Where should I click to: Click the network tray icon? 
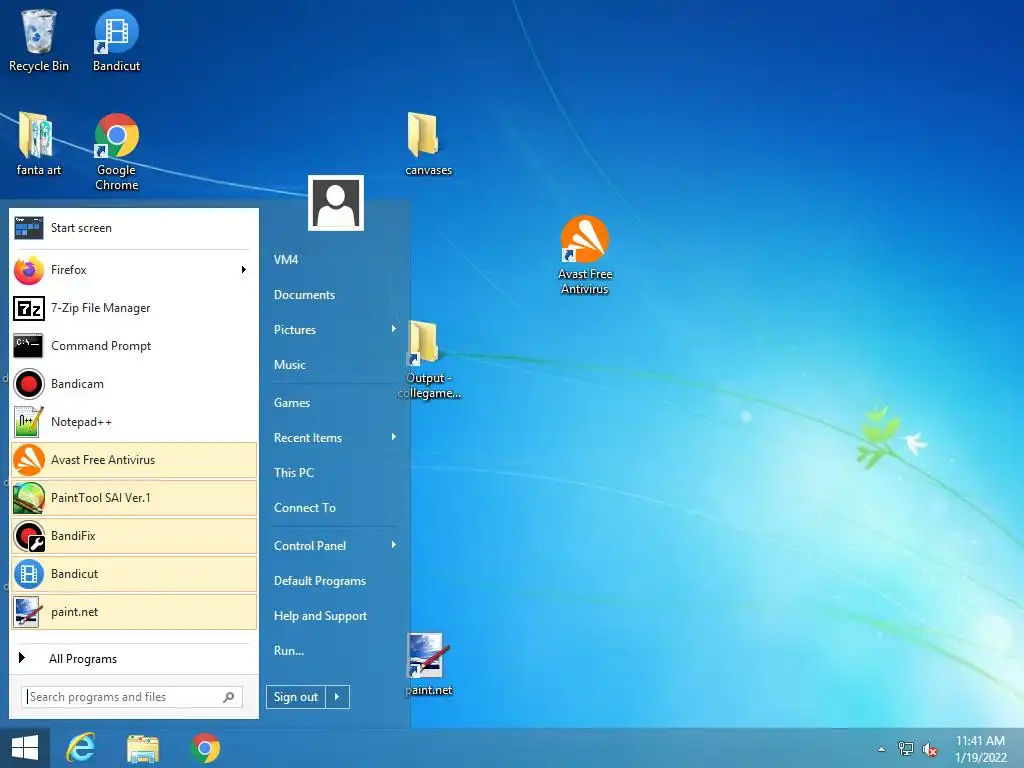(906, 749)
